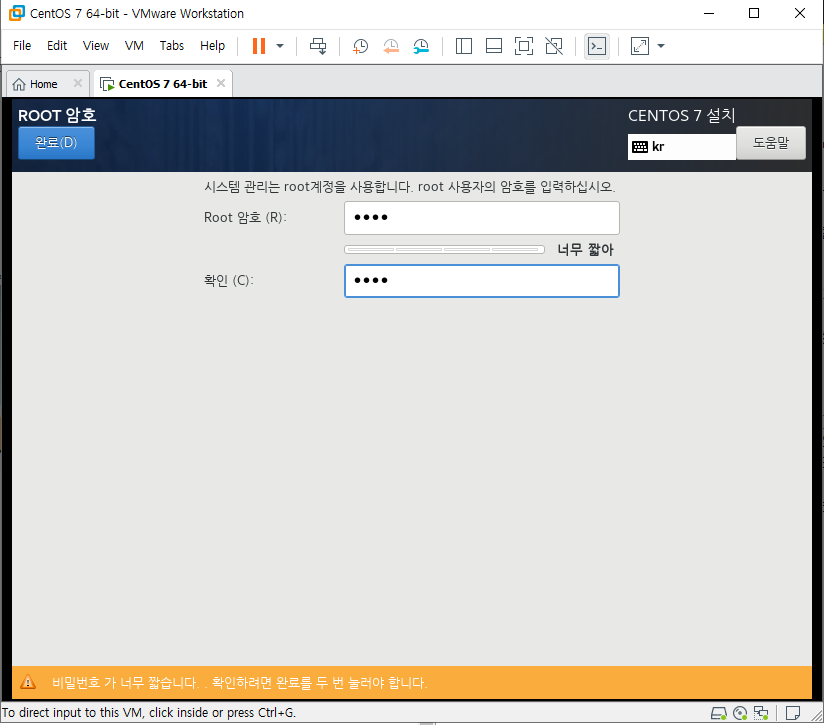
Task: Maximize the VMware Workstation window
Action: (754, 13)
